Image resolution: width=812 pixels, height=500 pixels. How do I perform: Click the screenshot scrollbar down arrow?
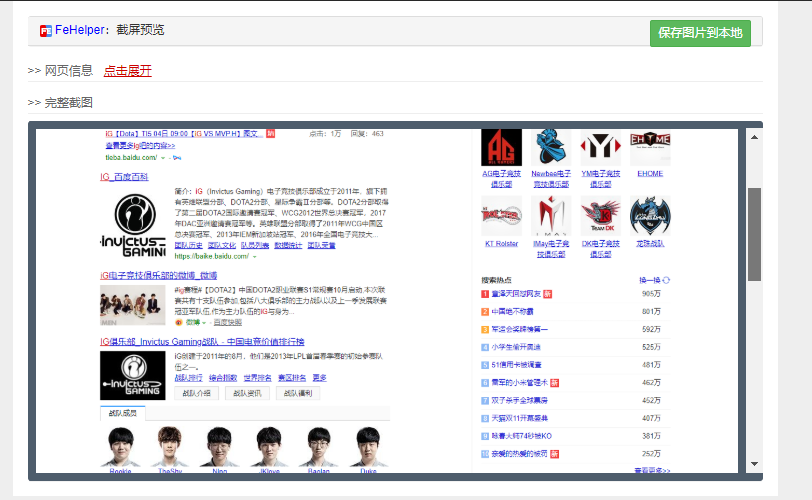755,464
